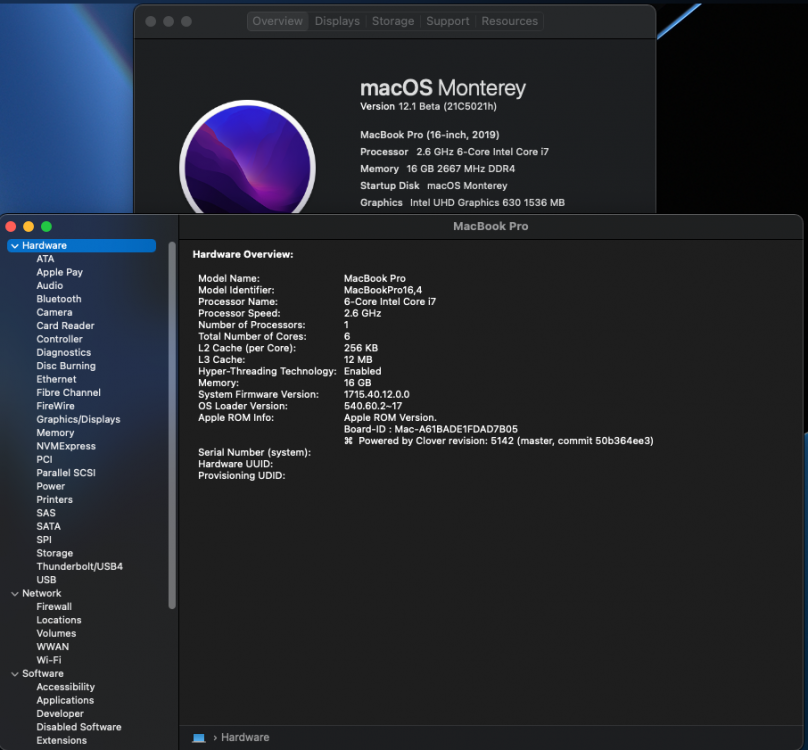This screenshot has height=750, width=808.
Task: Select Disc Burning in the sidebar
Action: pos(66,366)
